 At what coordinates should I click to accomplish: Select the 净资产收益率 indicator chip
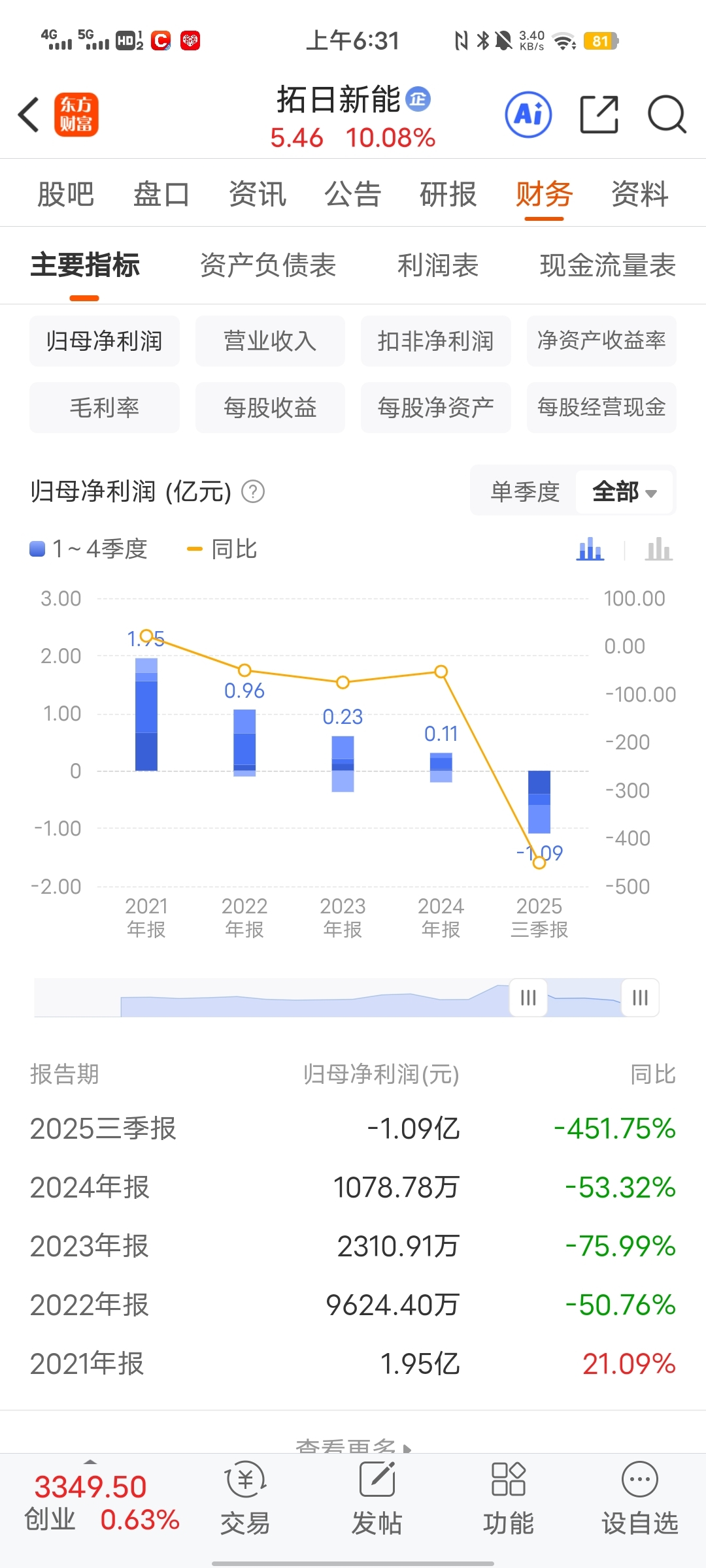point(601,341)
